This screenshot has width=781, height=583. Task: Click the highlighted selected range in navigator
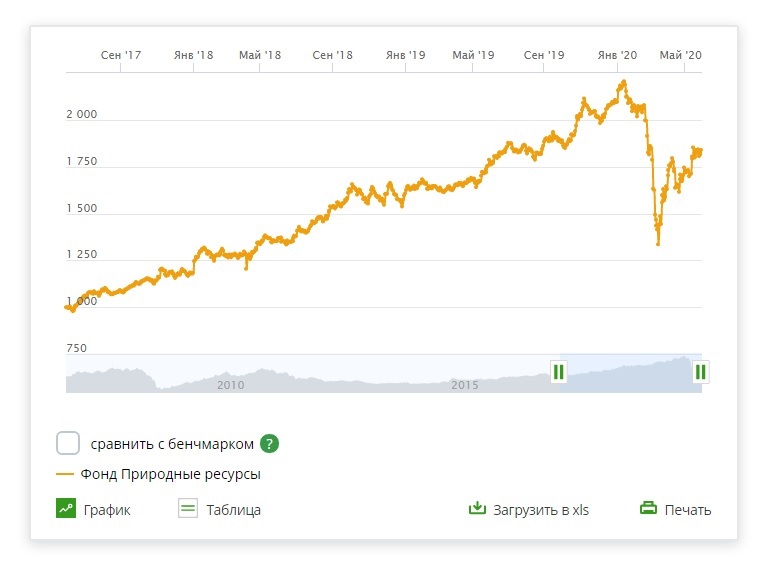point(630,375)
